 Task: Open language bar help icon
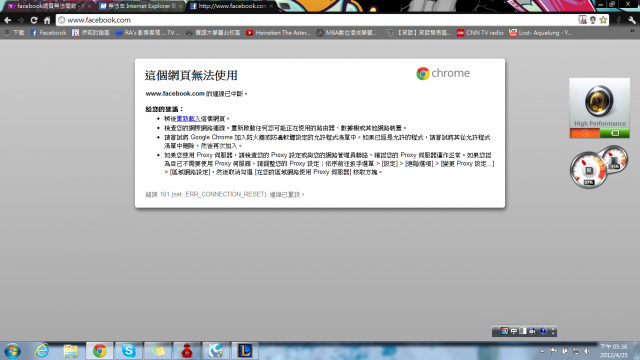pyautogui.click(x=543, y=331)
